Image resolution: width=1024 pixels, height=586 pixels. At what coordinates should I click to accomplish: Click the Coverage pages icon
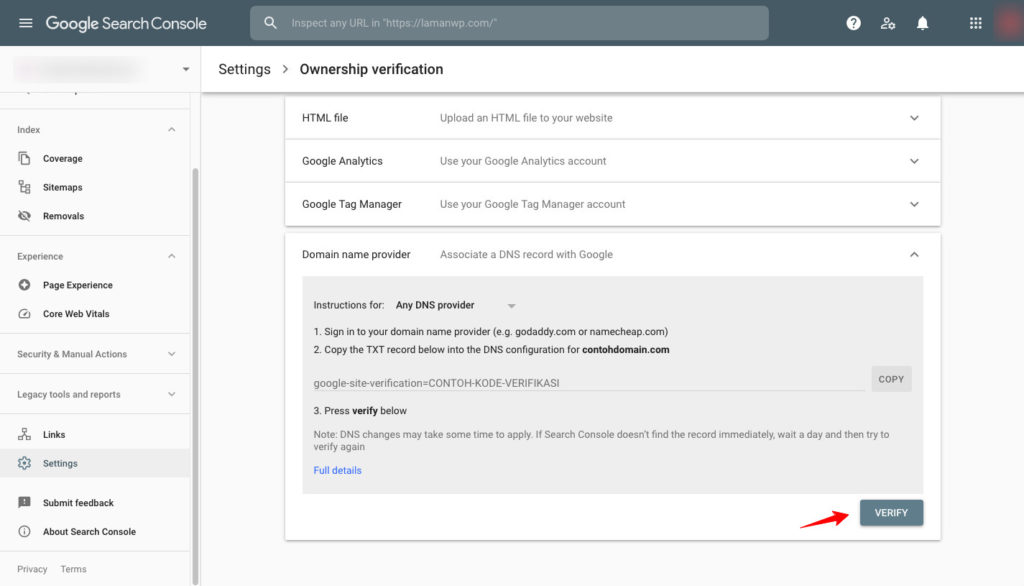coord(24,158)
